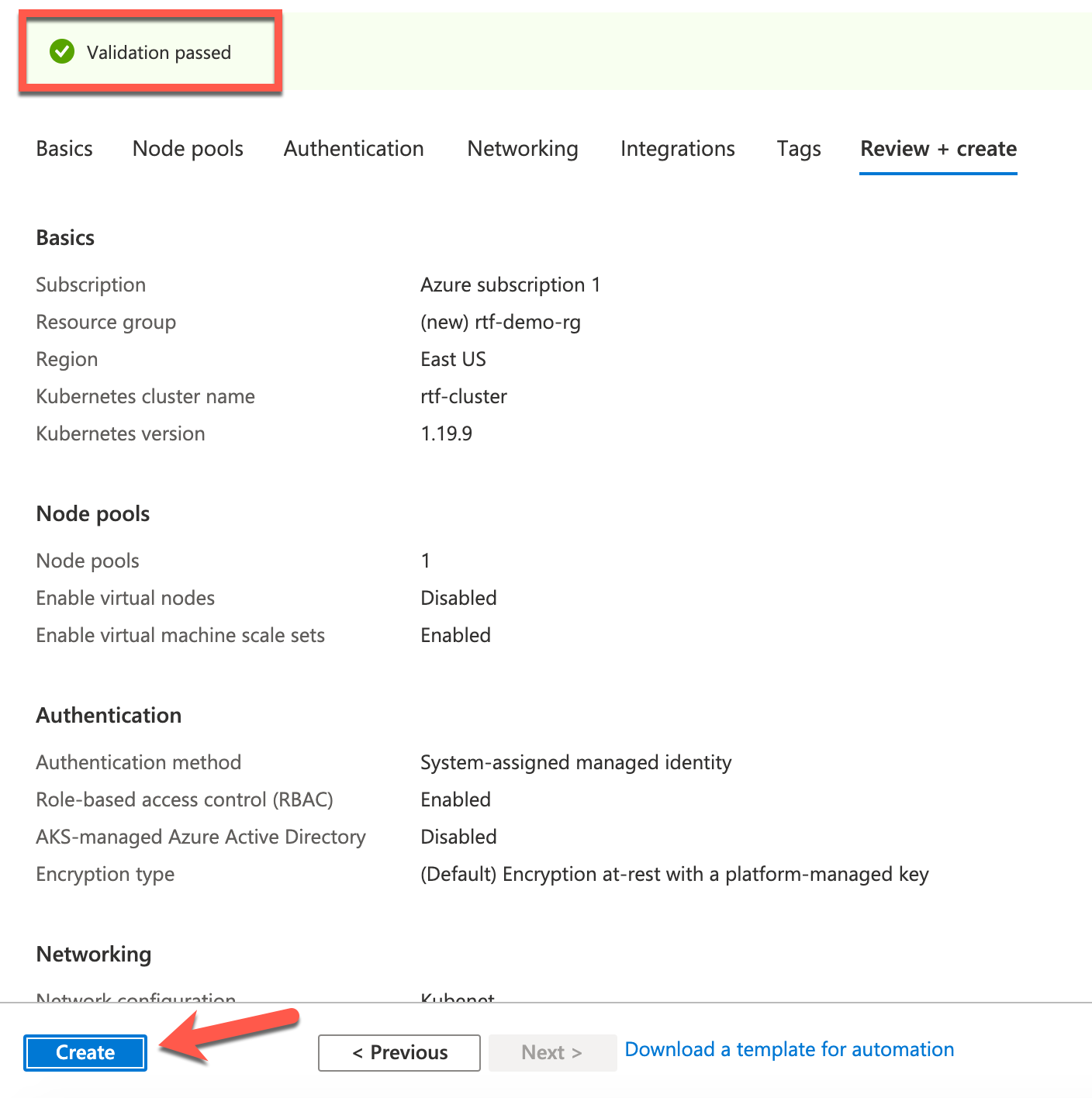Click the disabled Next button
Image resolution: width=1092 pixels, height=1098 pixels.
(552, 1052)
